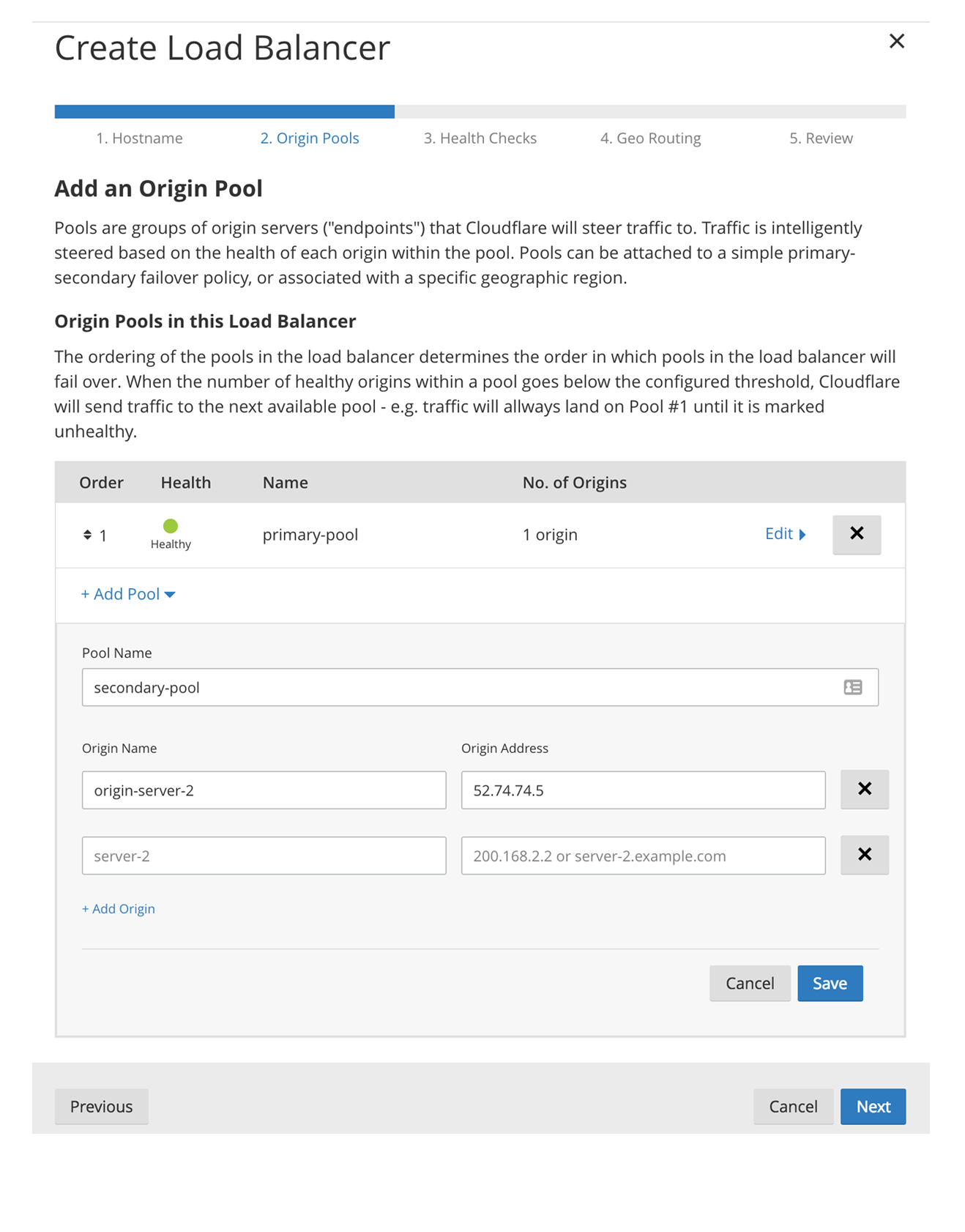Go back with the Previous button
The height and width of the screenshot is (1232, 965).
(101, 1106)
